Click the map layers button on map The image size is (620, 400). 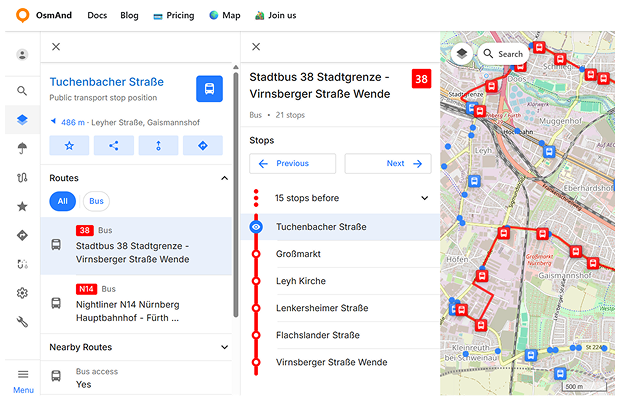tap(461, 54)
